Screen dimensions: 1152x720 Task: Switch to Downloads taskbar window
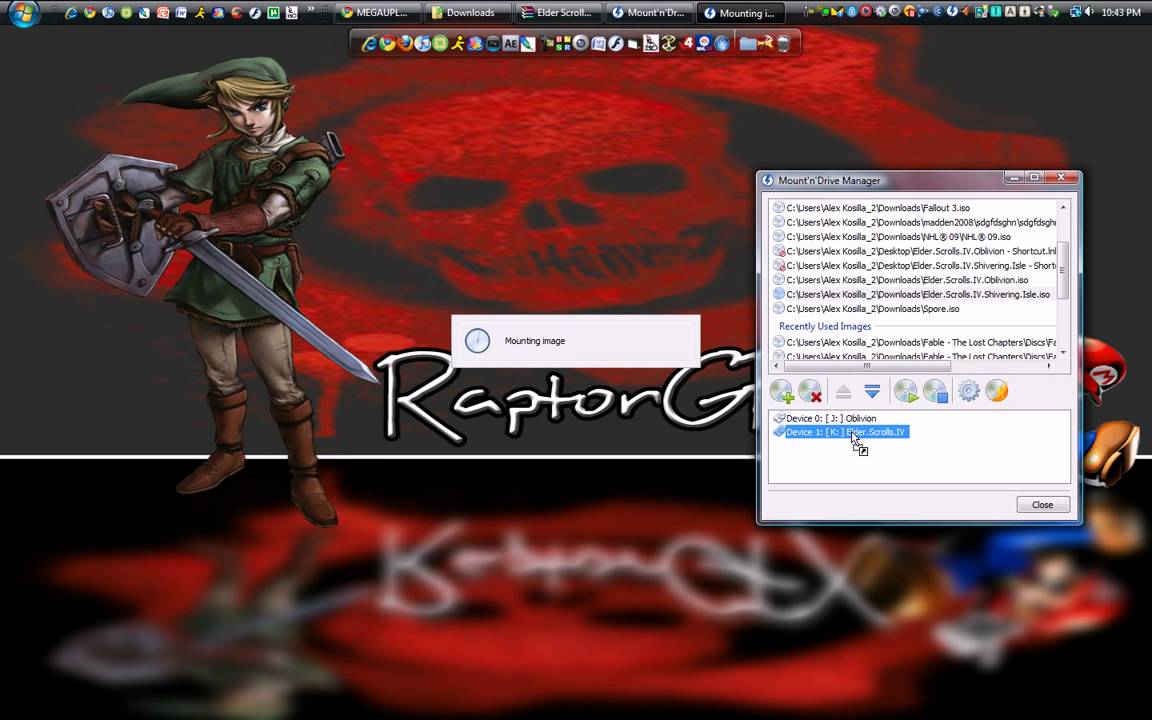tap(469, 12)
